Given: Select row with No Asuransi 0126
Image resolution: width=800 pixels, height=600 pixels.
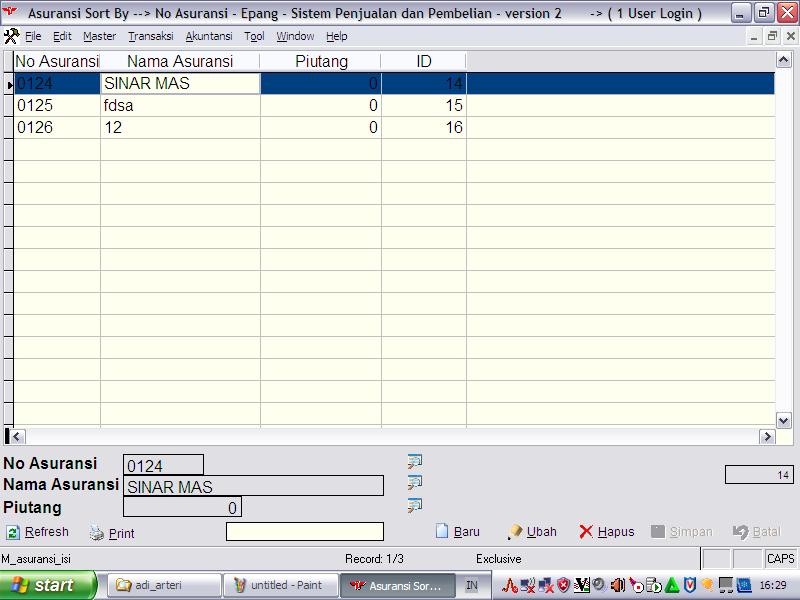Looking at the screenshot, I should click(x=56, y=127).
